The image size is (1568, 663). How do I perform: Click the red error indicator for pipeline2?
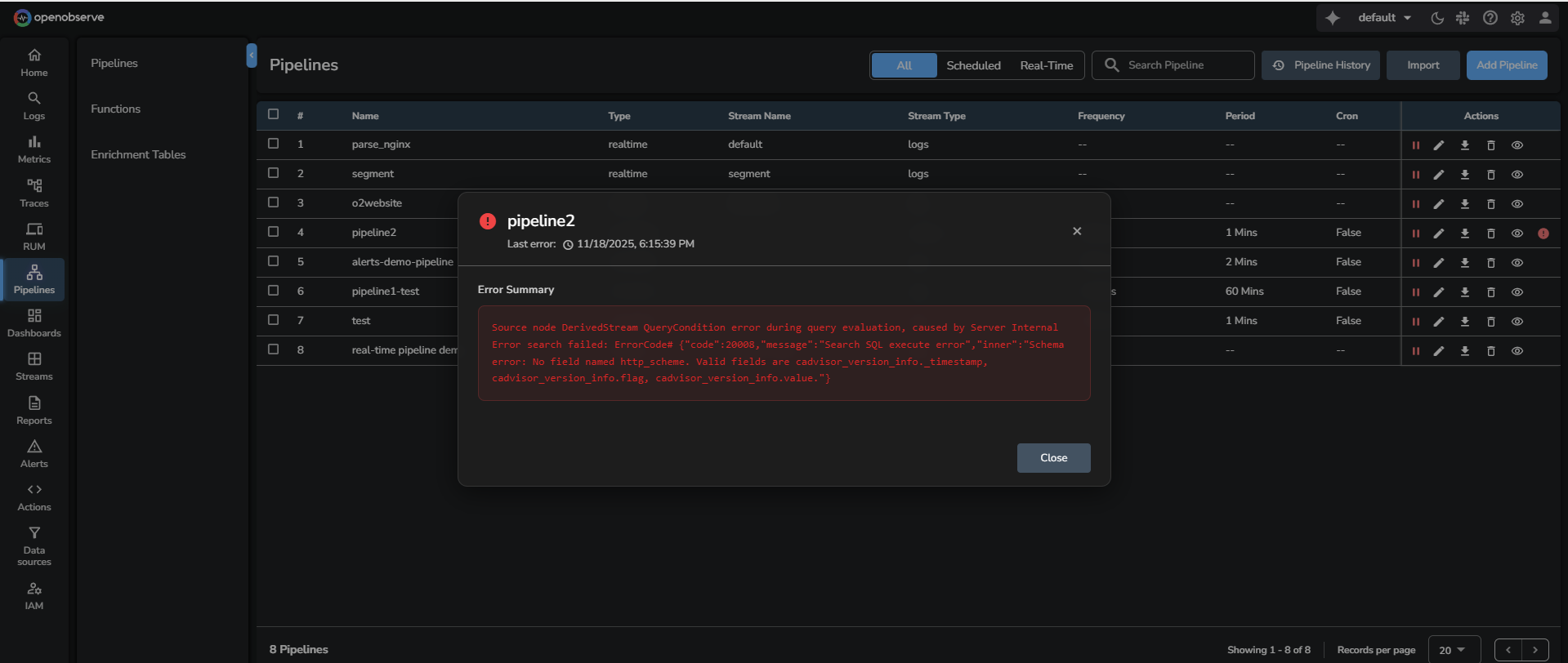tap(1543, 234)
